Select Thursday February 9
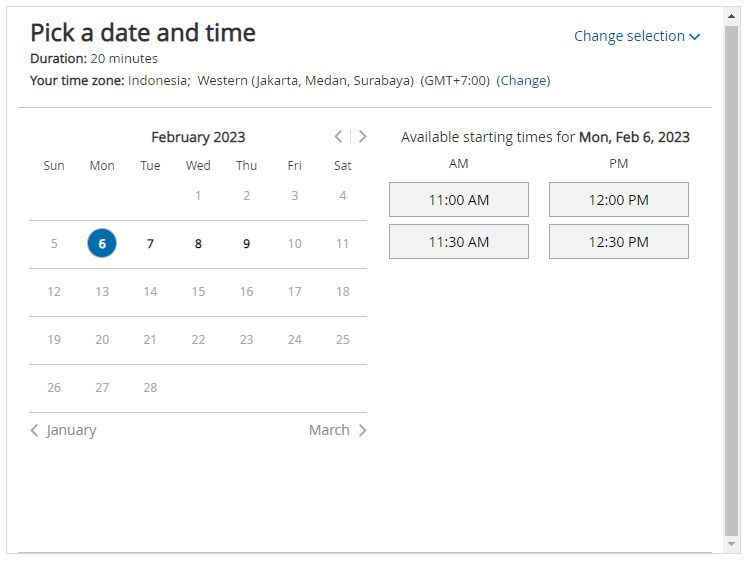749x564 pixels. click(x=246, y=243)
